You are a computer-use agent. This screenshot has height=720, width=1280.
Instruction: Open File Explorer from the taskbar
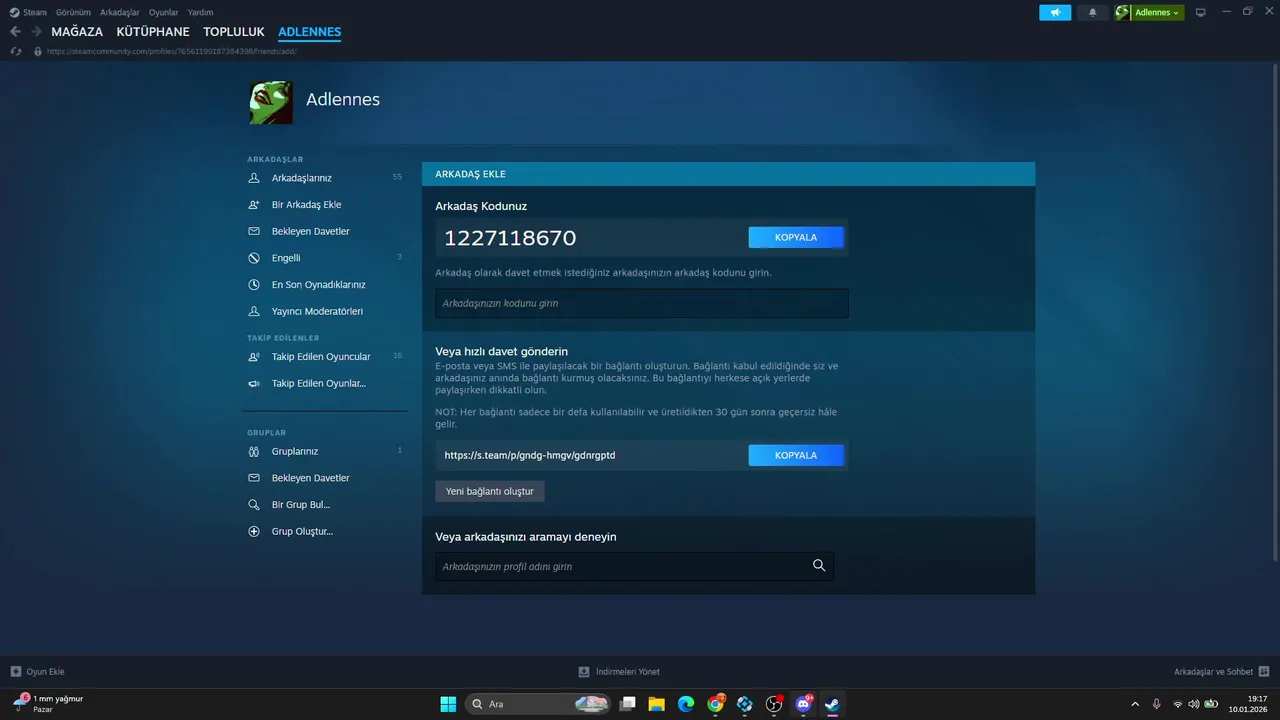pyautogui.click(x=657, y=704)
